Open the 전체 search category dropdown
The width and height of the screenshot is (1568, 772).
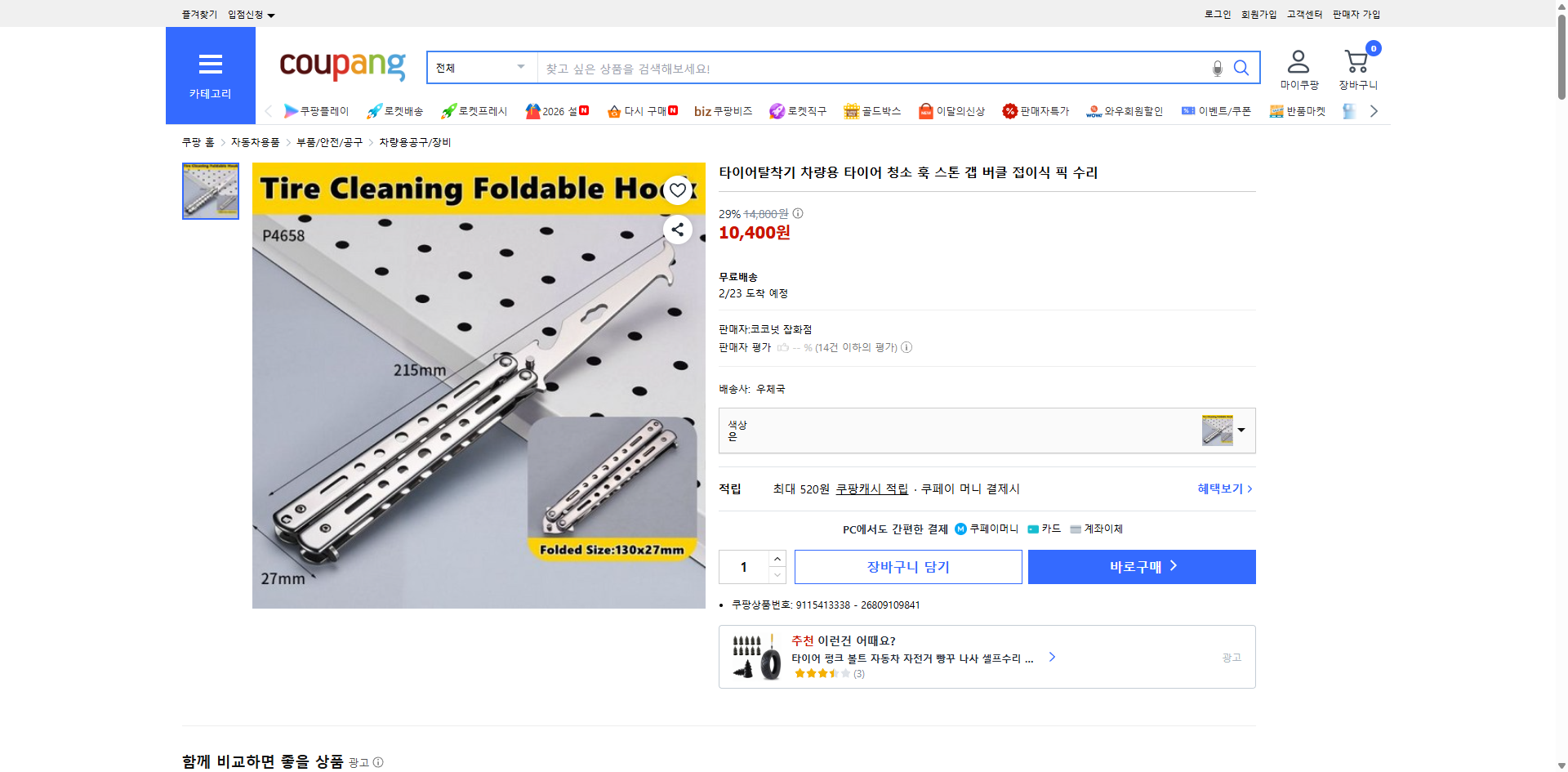pos(480,67)
